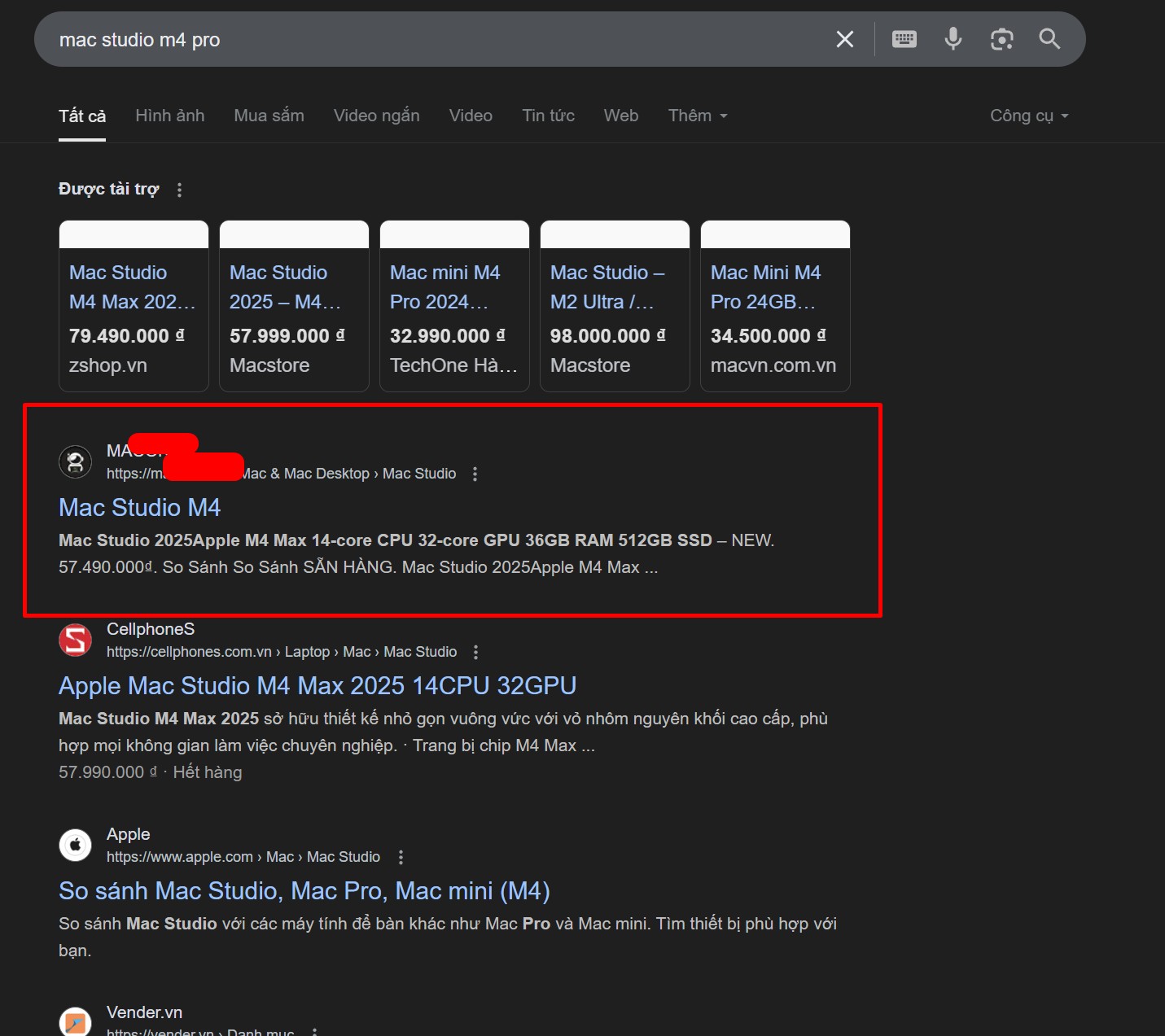Viewport: 1165px width, 1036px height.
Task: Open the Mac Studio 2025 Macstore 57.999.000 card
Action: click(294, 306)
